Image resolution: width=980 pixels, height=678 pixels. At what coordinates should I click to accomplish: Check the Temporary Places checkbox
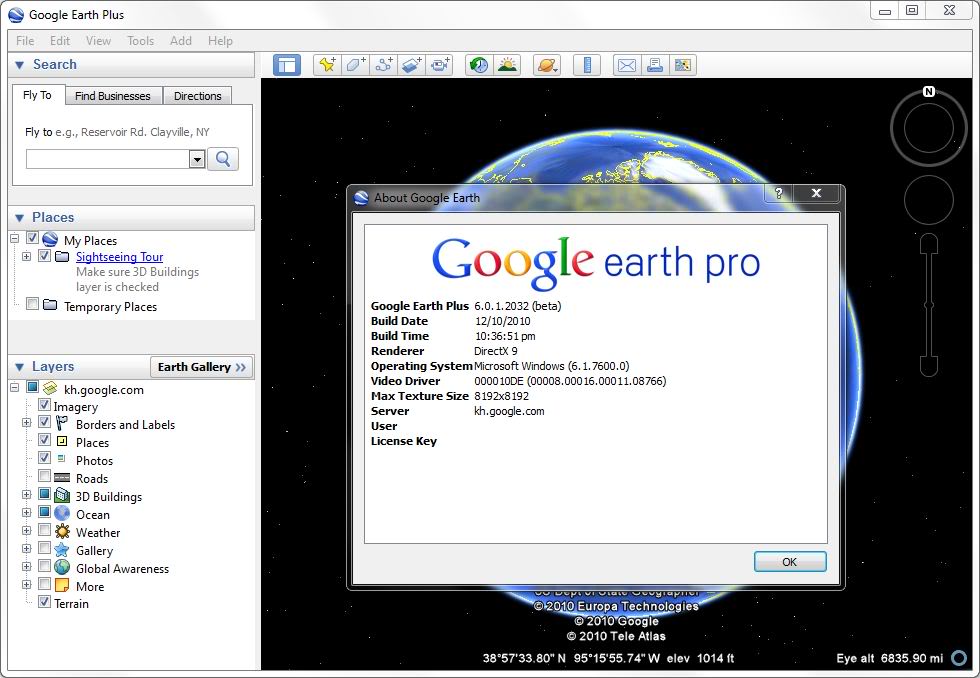coord(32,304)
